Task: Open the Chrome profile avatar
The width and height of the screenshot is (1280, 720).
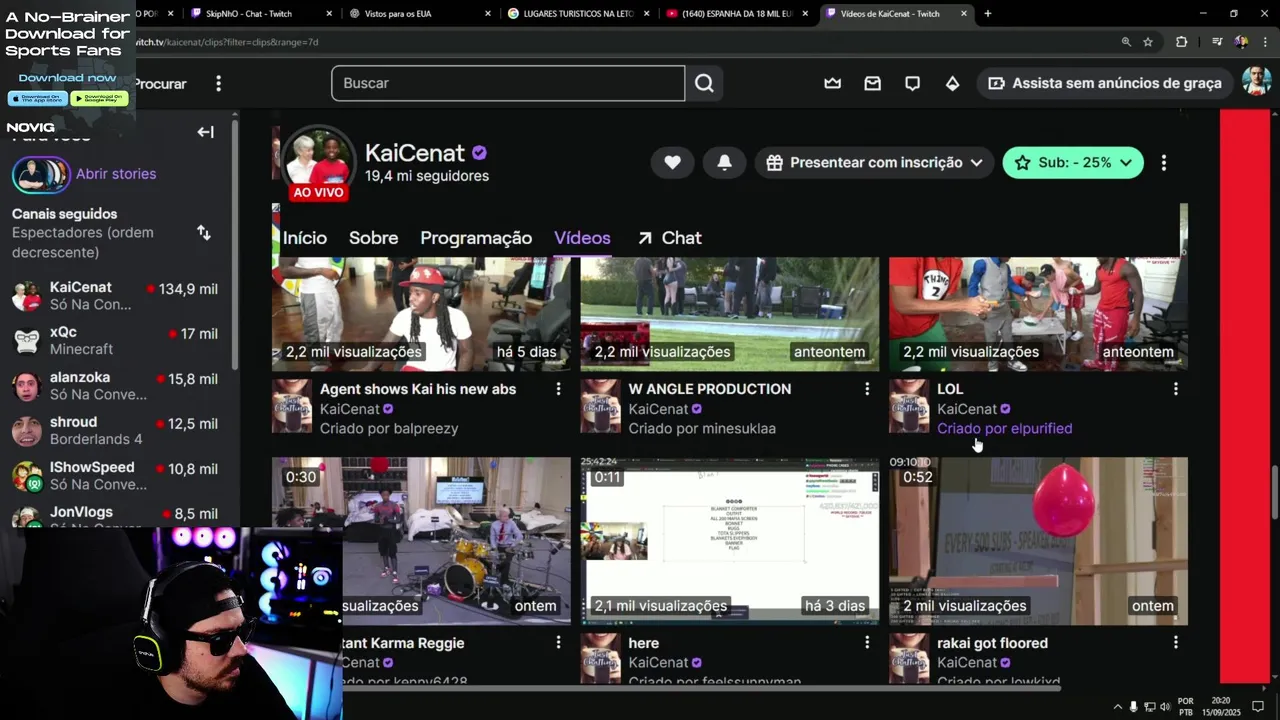Action: point(1241,42)
